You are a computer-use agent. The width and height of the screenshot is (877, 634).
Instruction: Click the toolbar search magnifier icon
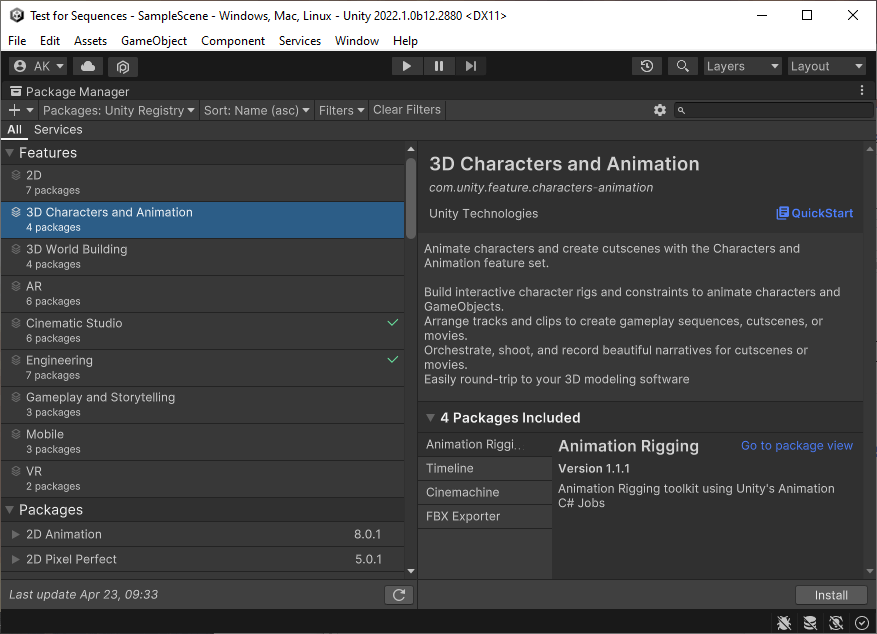point(682,67)
